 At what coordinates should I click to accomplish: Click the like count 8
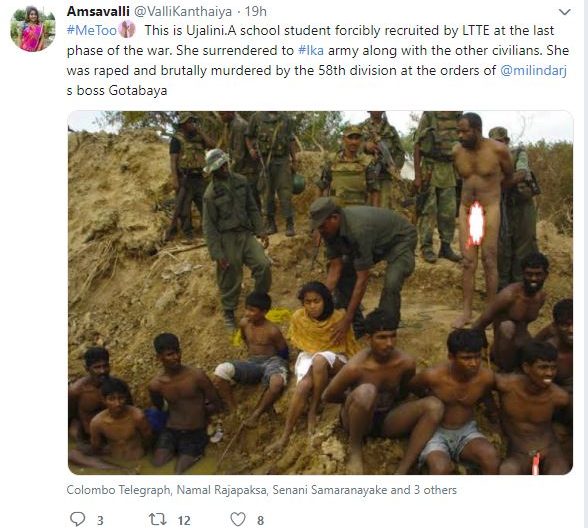point(260,520)
